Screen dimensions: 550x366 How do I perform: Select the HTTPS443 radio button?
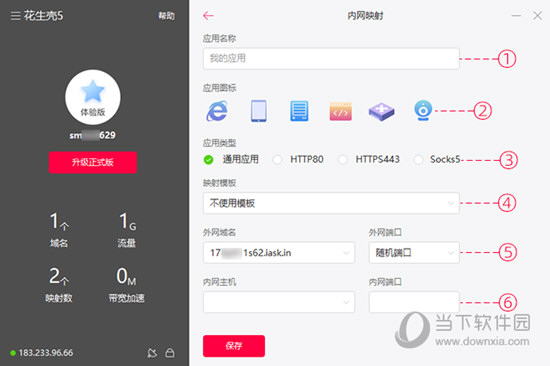[x=342, y=160]
